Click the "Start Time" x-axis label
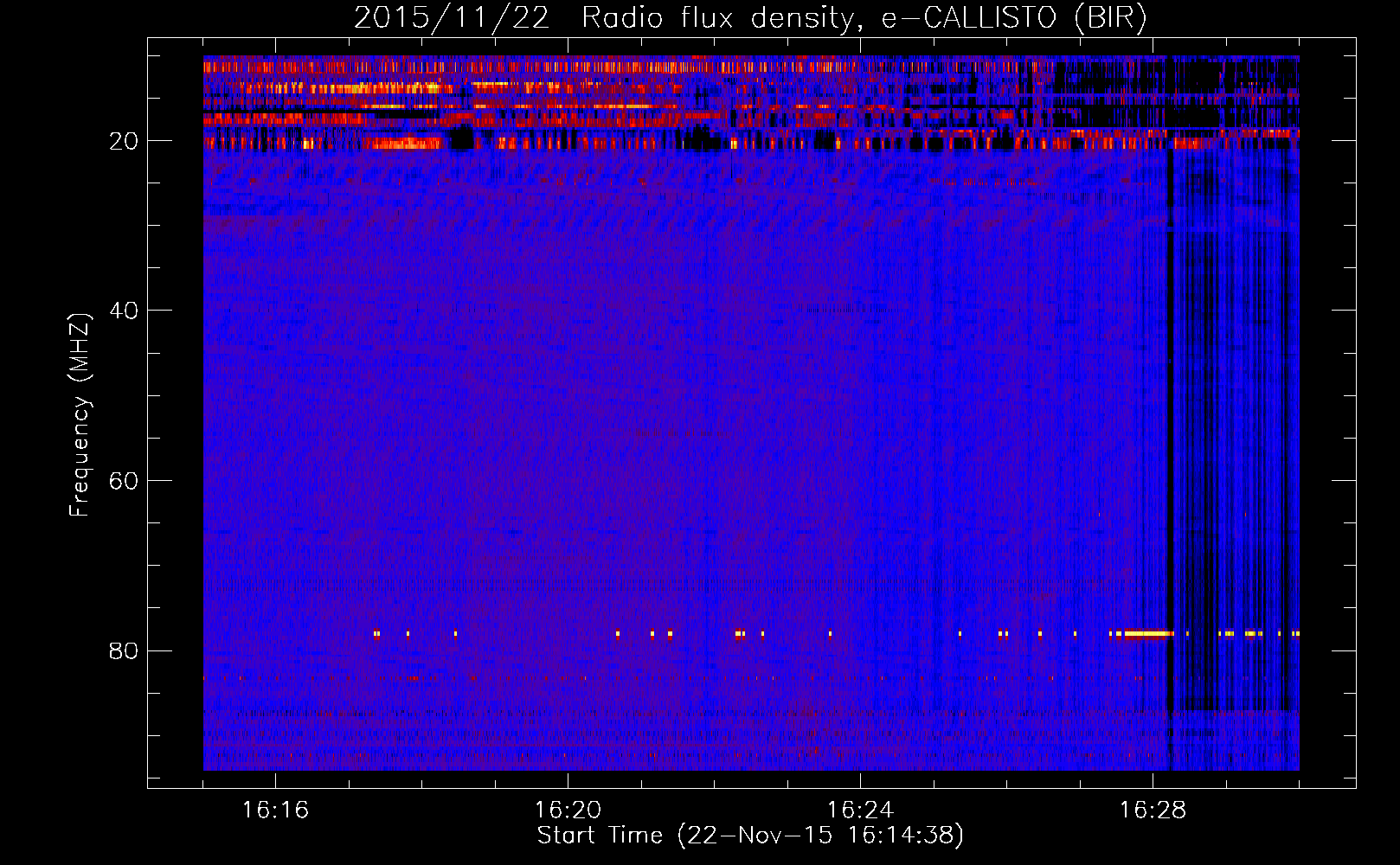Image resolution: width=1400 pixels, height=865 pixels. click(x=600, y=836)
